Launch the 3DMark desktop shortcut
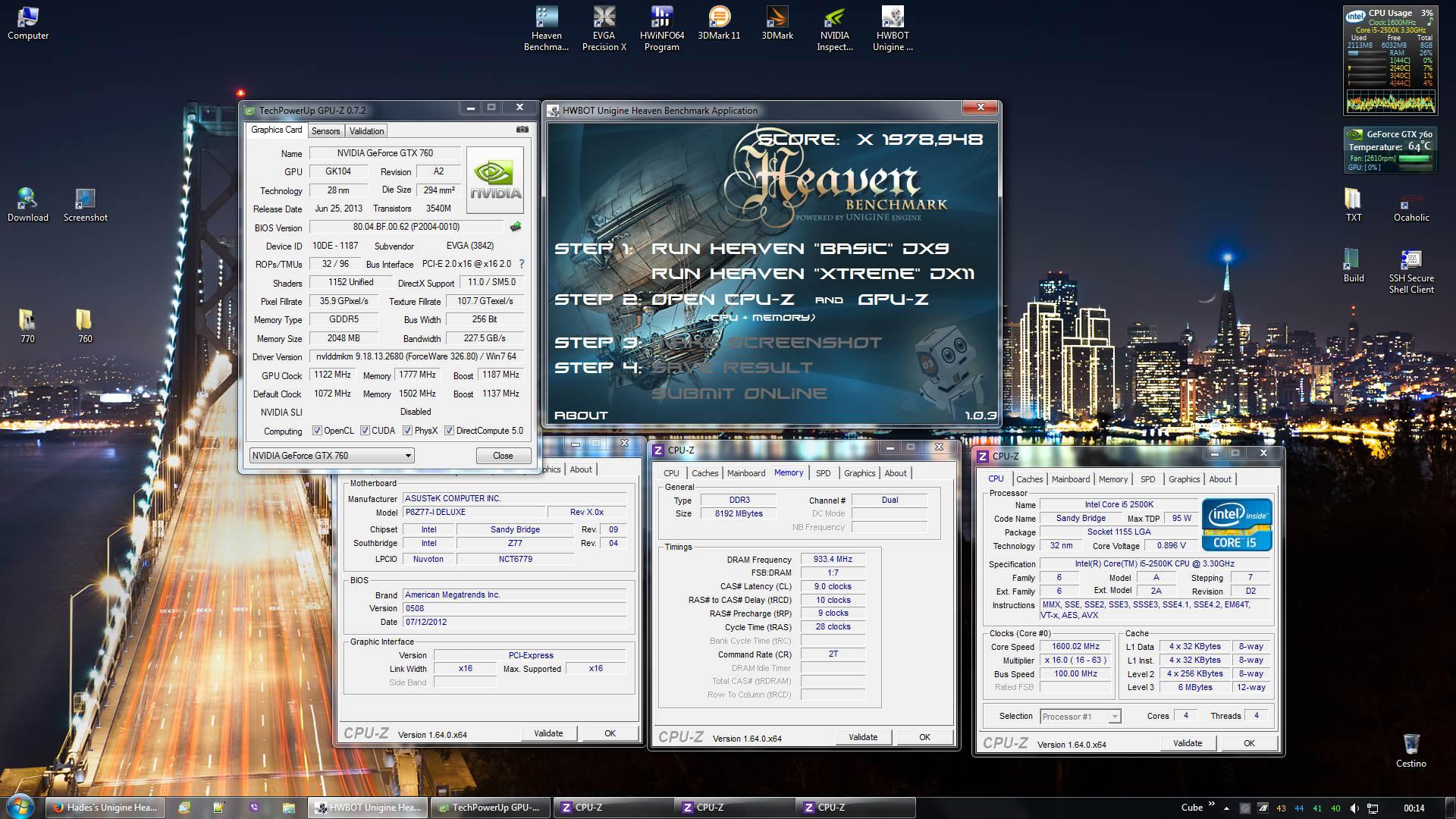 [x=777, y=24]
